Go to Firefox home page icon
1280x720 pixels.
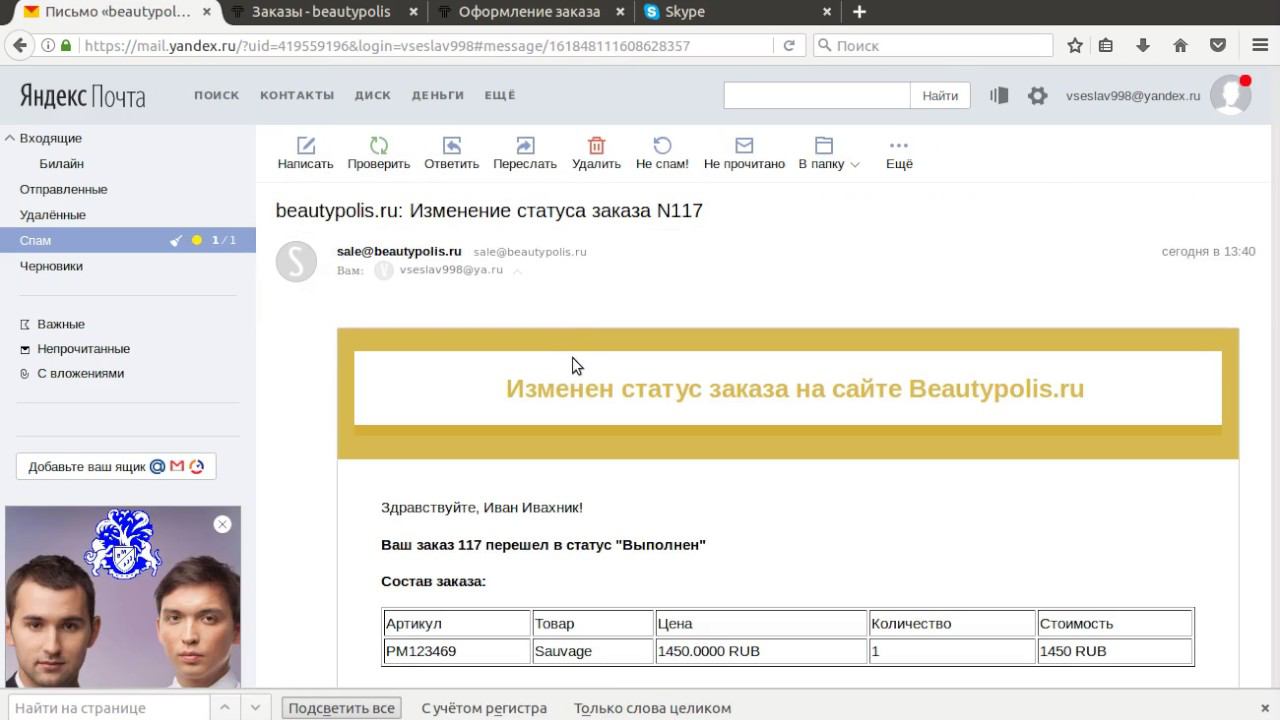1180,46
